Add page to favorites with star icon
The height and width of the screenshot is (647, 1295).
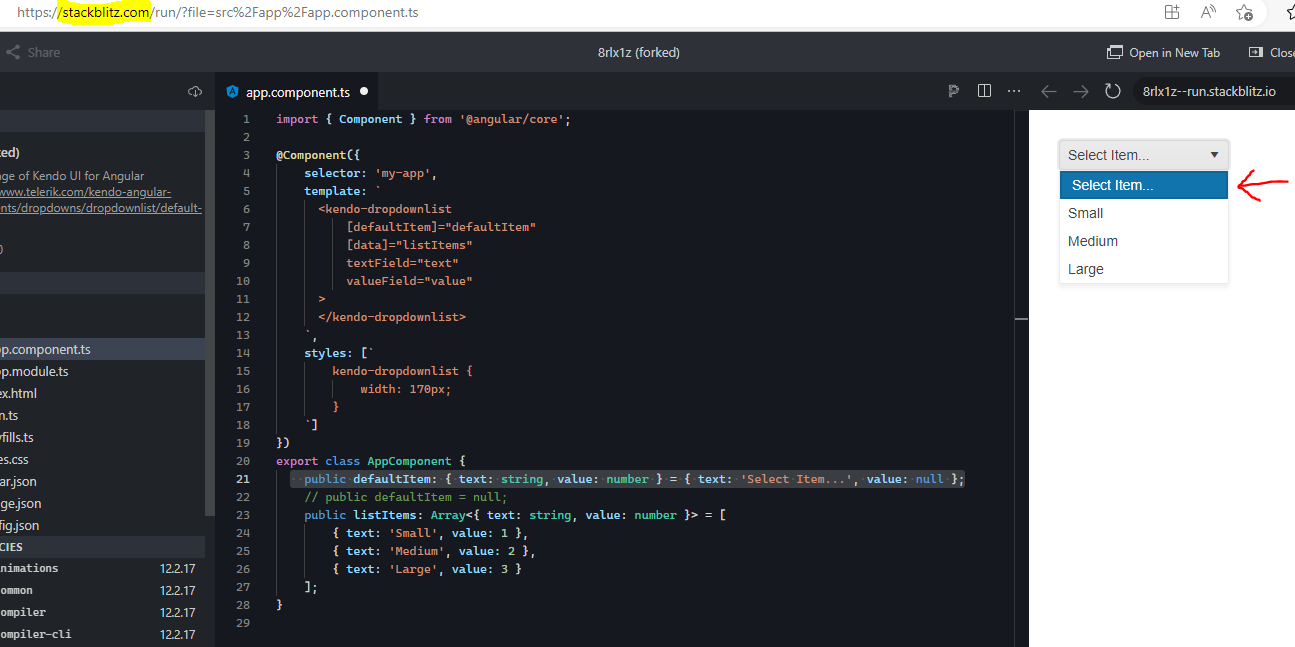1244,12
